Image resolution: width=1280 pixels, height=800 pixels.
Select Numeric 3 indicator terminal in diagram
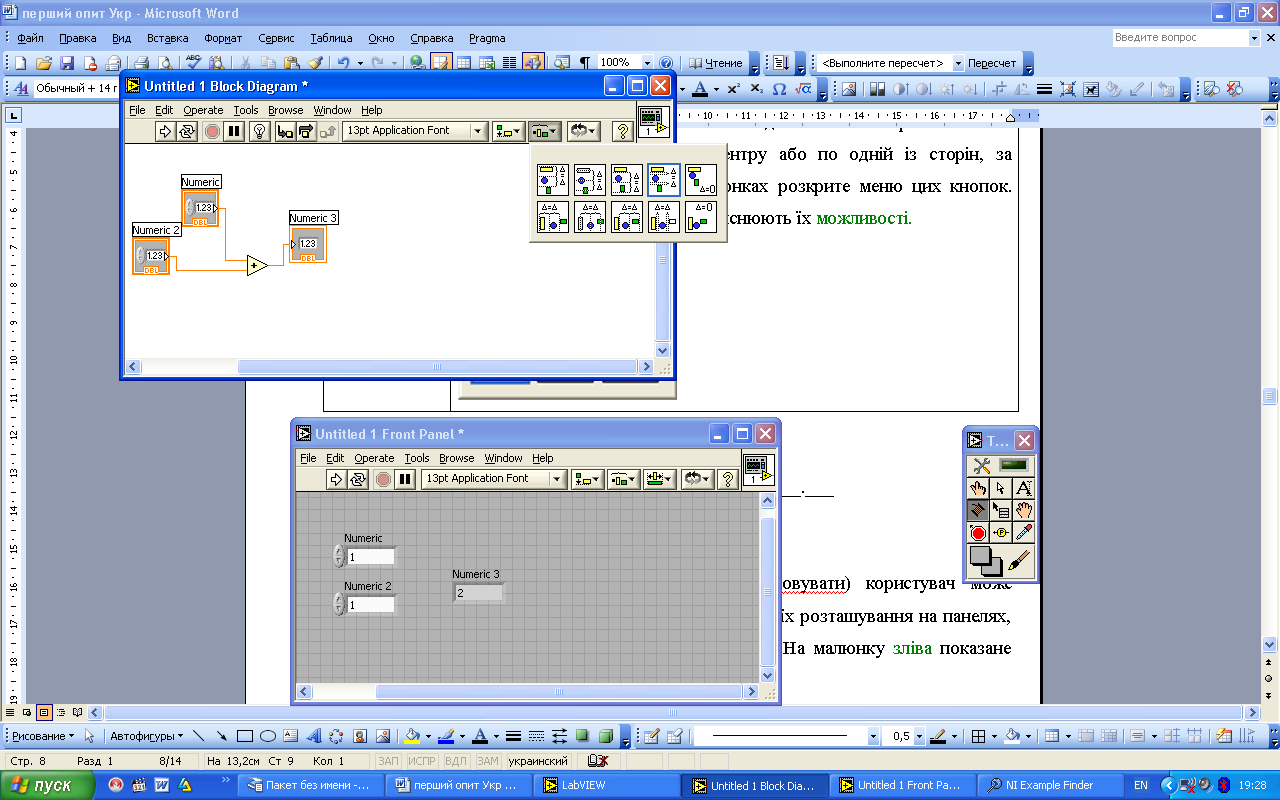pyautogui.click(x=308, y=244)
